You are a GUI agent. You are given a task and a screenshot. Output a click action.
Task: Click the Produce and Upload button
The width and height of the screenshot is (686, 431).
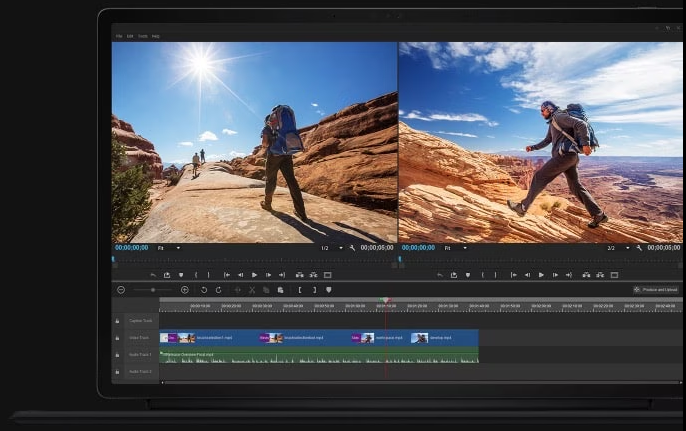[655, 290]
